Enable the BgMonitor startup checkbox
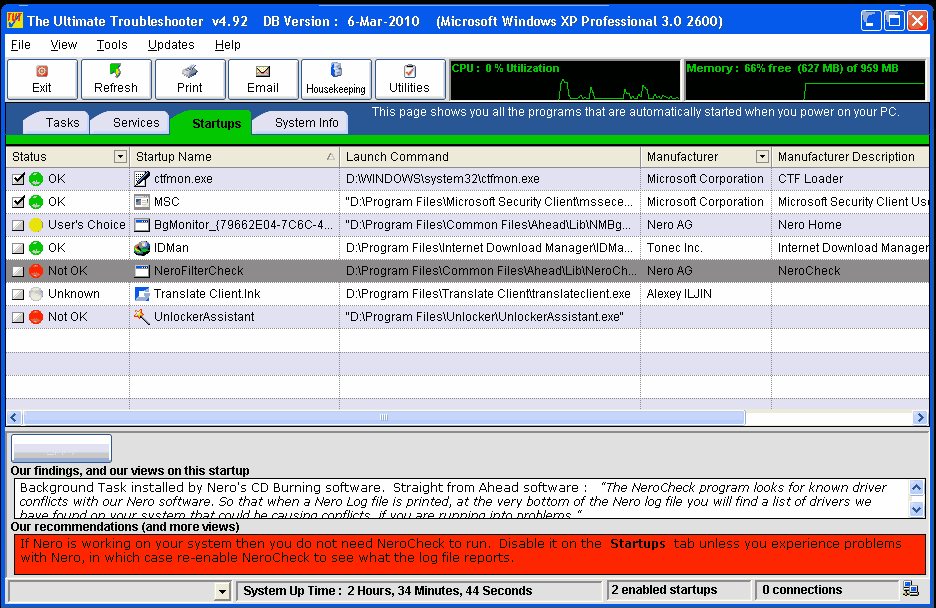 coord(18,225)
